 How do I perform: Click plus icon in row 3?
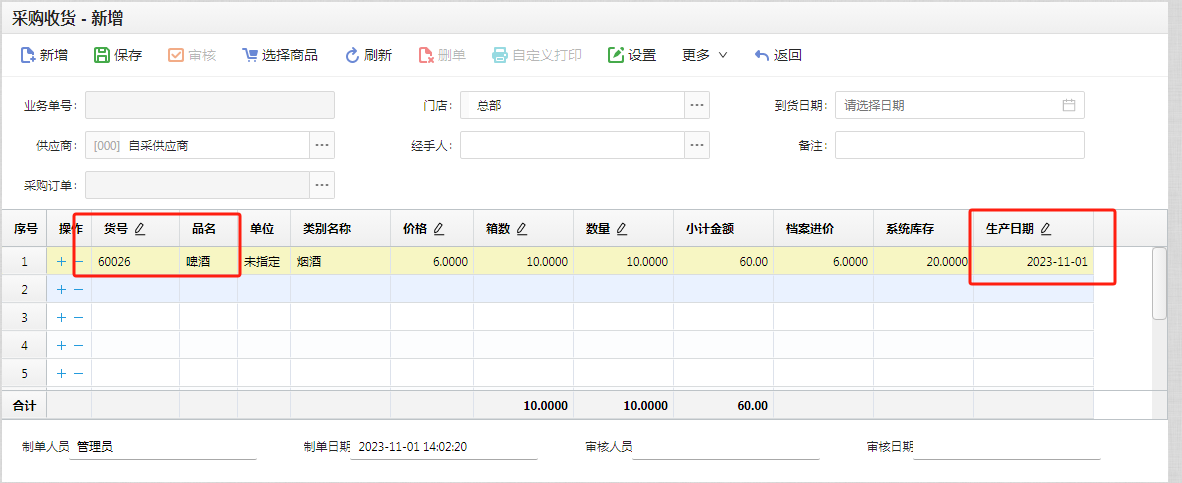tap(62, 317)
